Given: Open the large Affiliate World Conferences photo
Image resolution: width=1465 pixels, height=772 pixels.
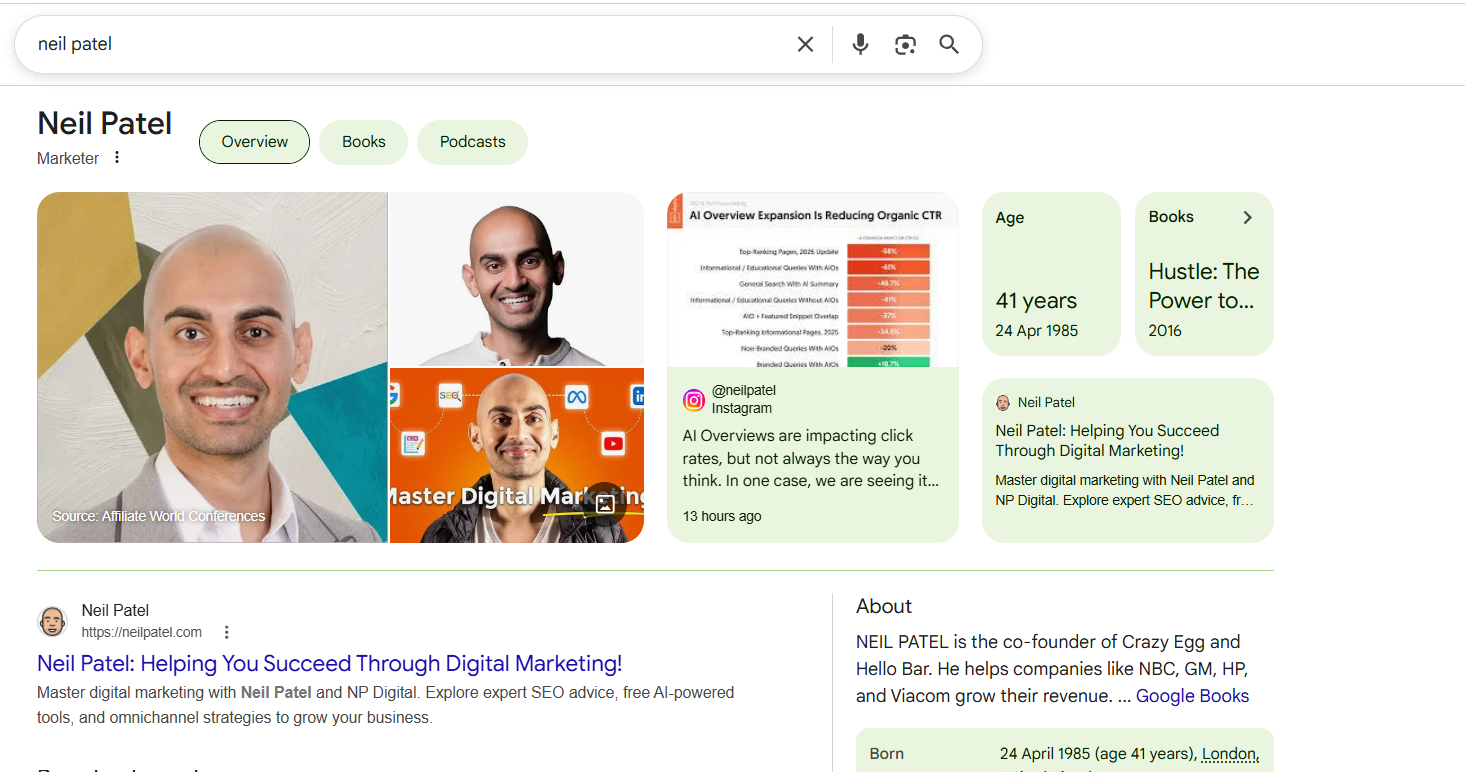Looking at the screenshot, I should [212, 367].
